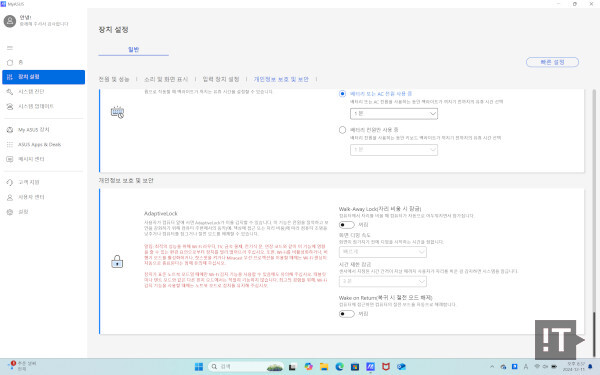The image size is (600, 375).
Task: Open the Windows Start menu
Action: [x=199, y=367]
